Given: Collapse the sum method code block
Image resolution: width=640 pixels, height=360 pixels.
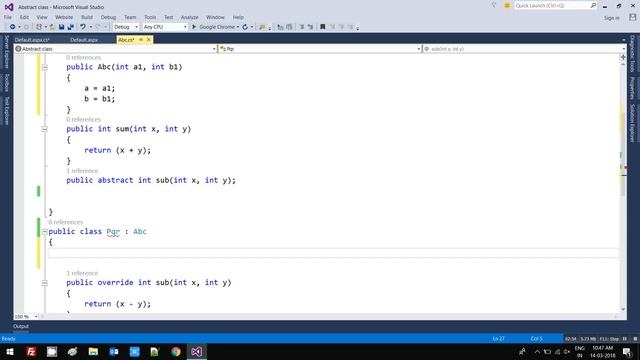Looking at the screenshot, I should pos(45,129).
